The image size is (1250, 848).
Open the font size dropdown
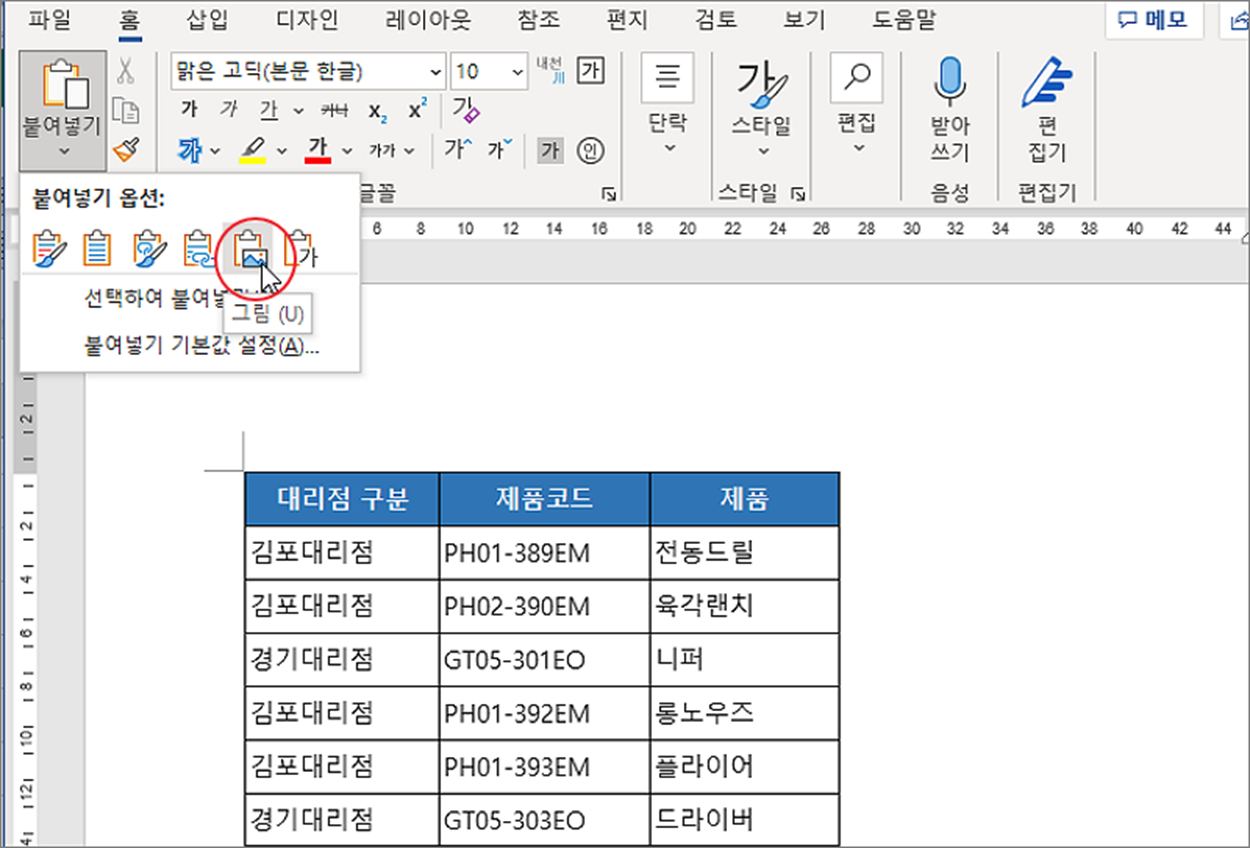tap(518, 72)
